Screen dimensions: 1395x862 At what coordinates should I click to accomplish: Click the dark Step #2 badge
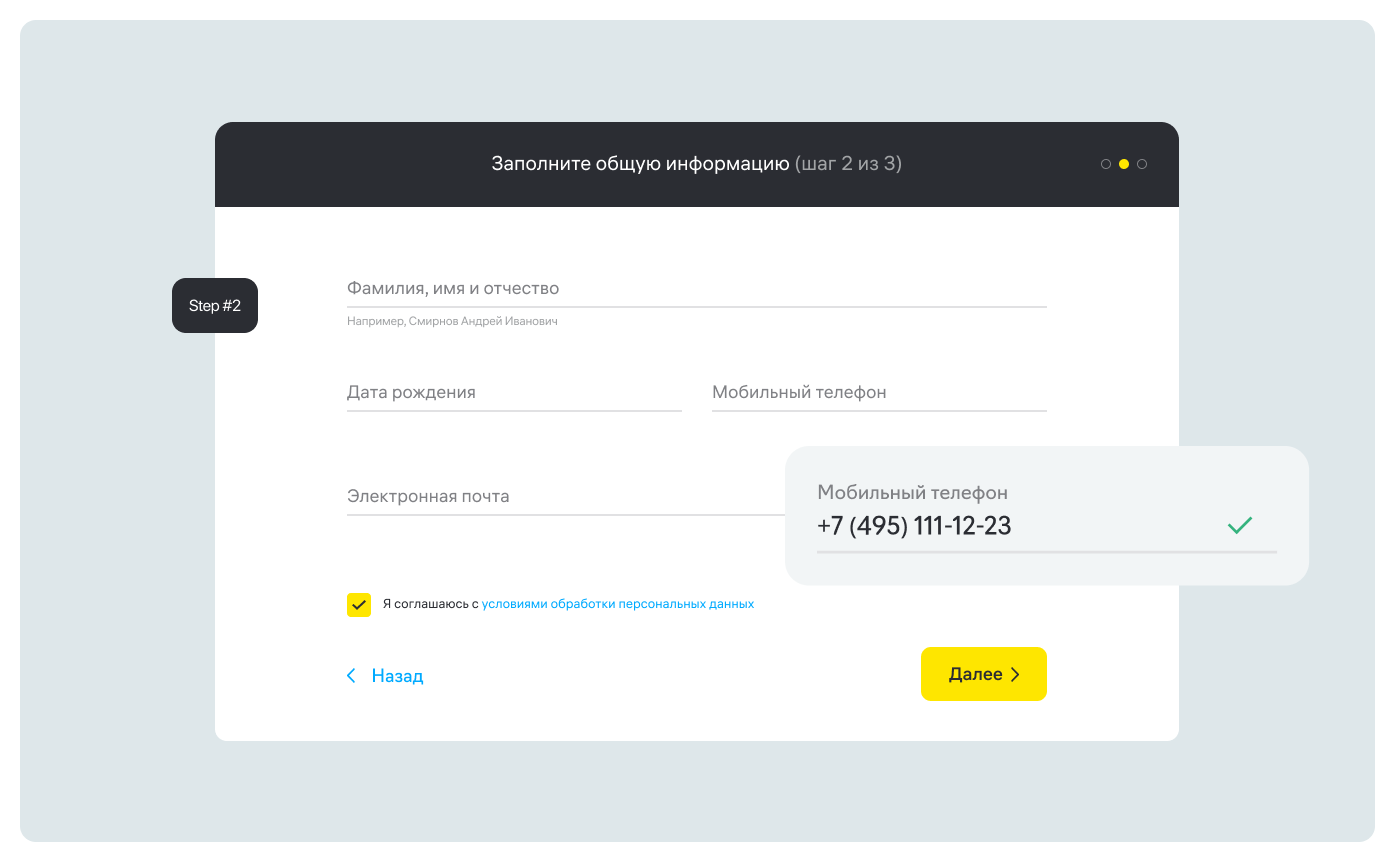coord(215,305)
